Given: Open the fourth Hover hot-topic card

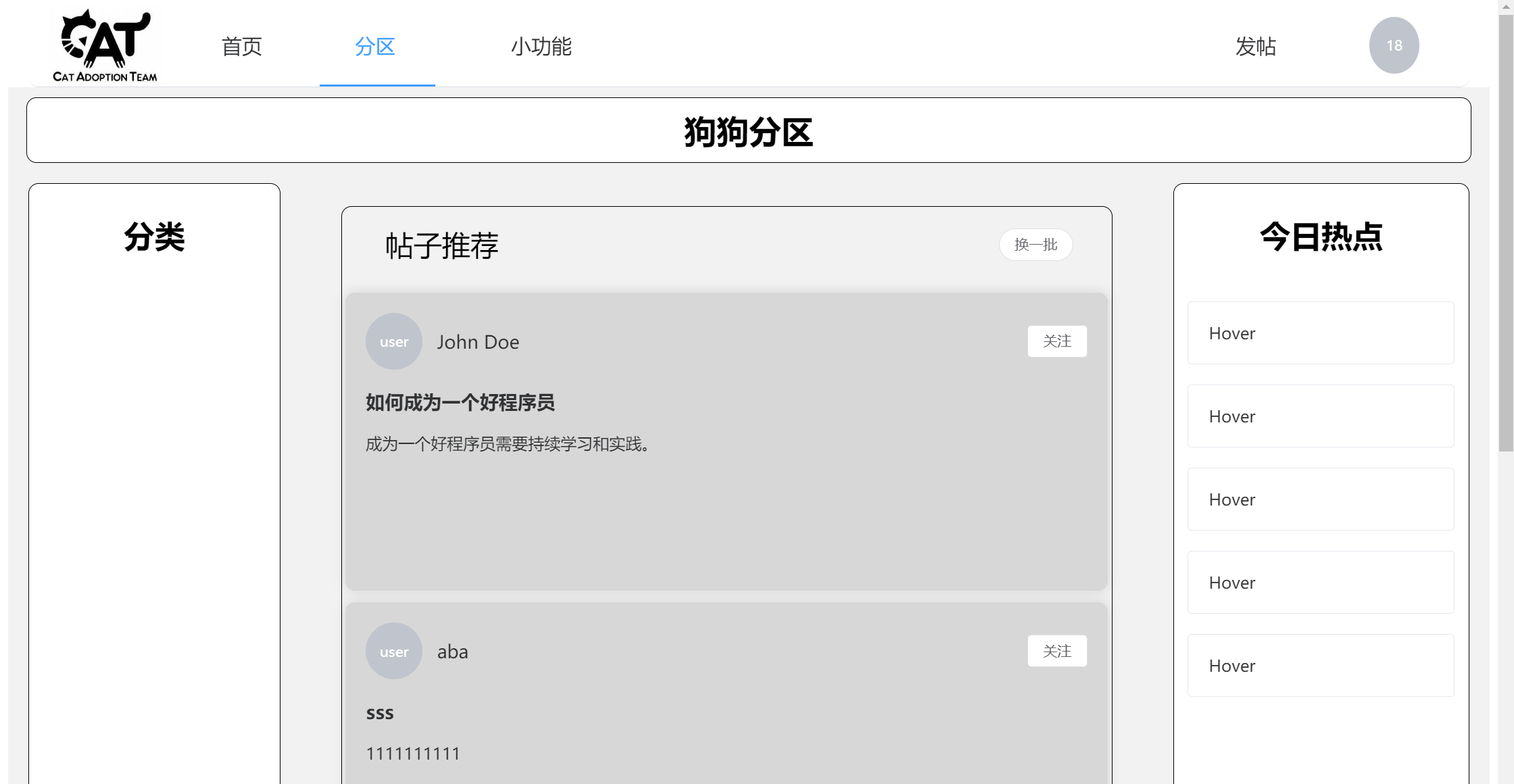Looking at the screenshot, I should [x=1320, y=583].
